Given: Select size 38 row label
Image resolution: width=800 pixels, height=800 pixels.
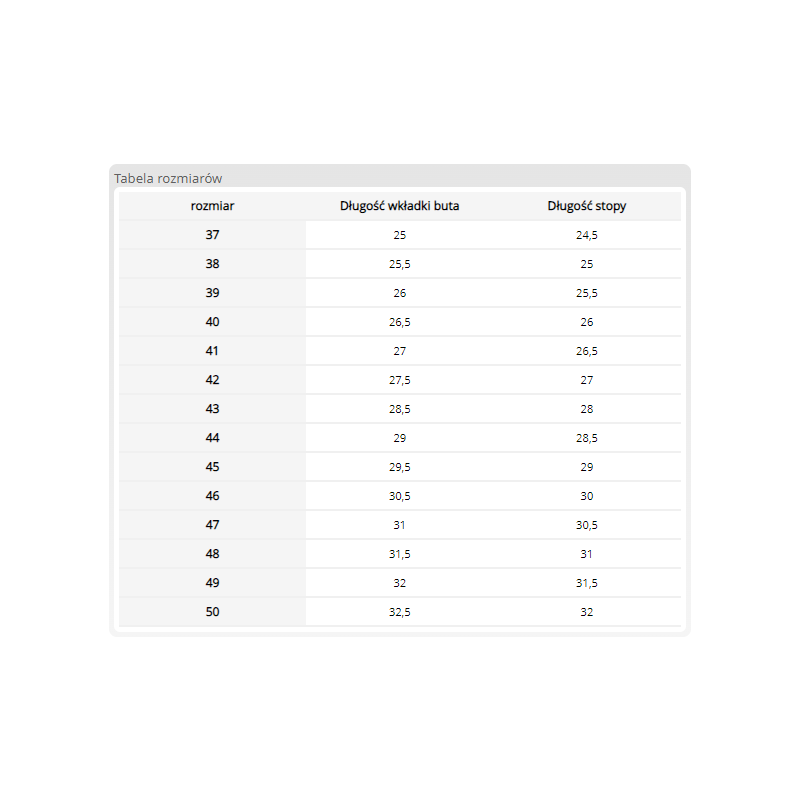Looking at the screenshot, I should (213, 264).
